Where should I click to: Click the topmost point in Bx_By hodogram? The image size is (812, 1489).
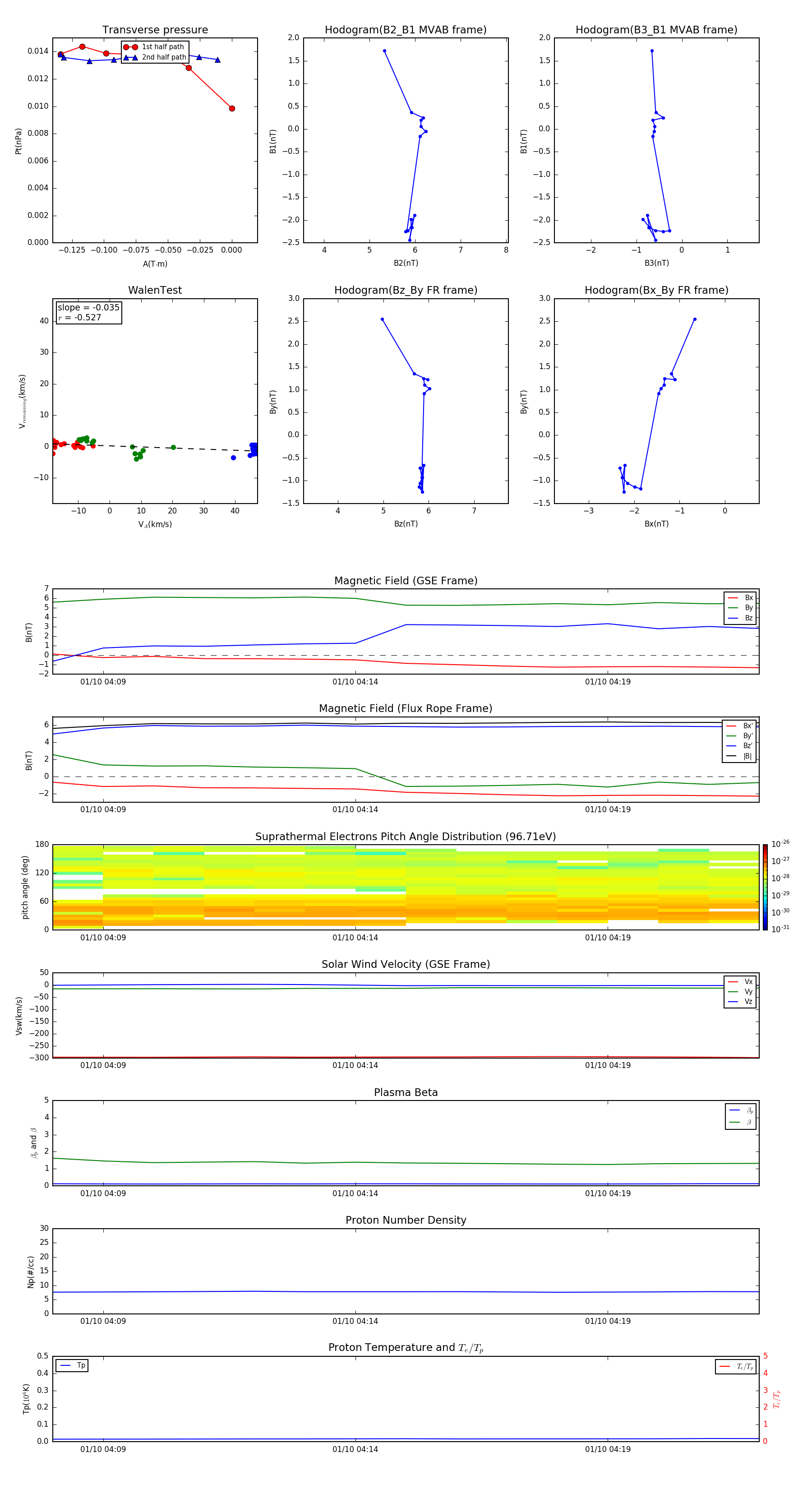point(695,319)
